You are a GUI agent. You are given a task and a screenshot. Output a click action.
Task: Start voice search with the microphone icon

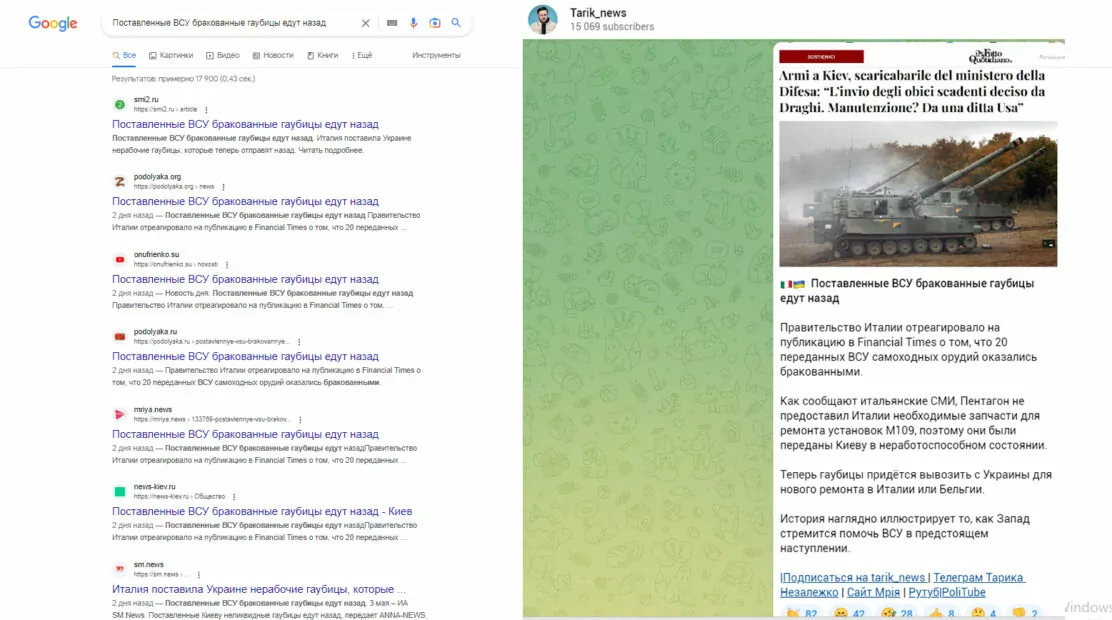pyautogui.click(x=413, y=23)
